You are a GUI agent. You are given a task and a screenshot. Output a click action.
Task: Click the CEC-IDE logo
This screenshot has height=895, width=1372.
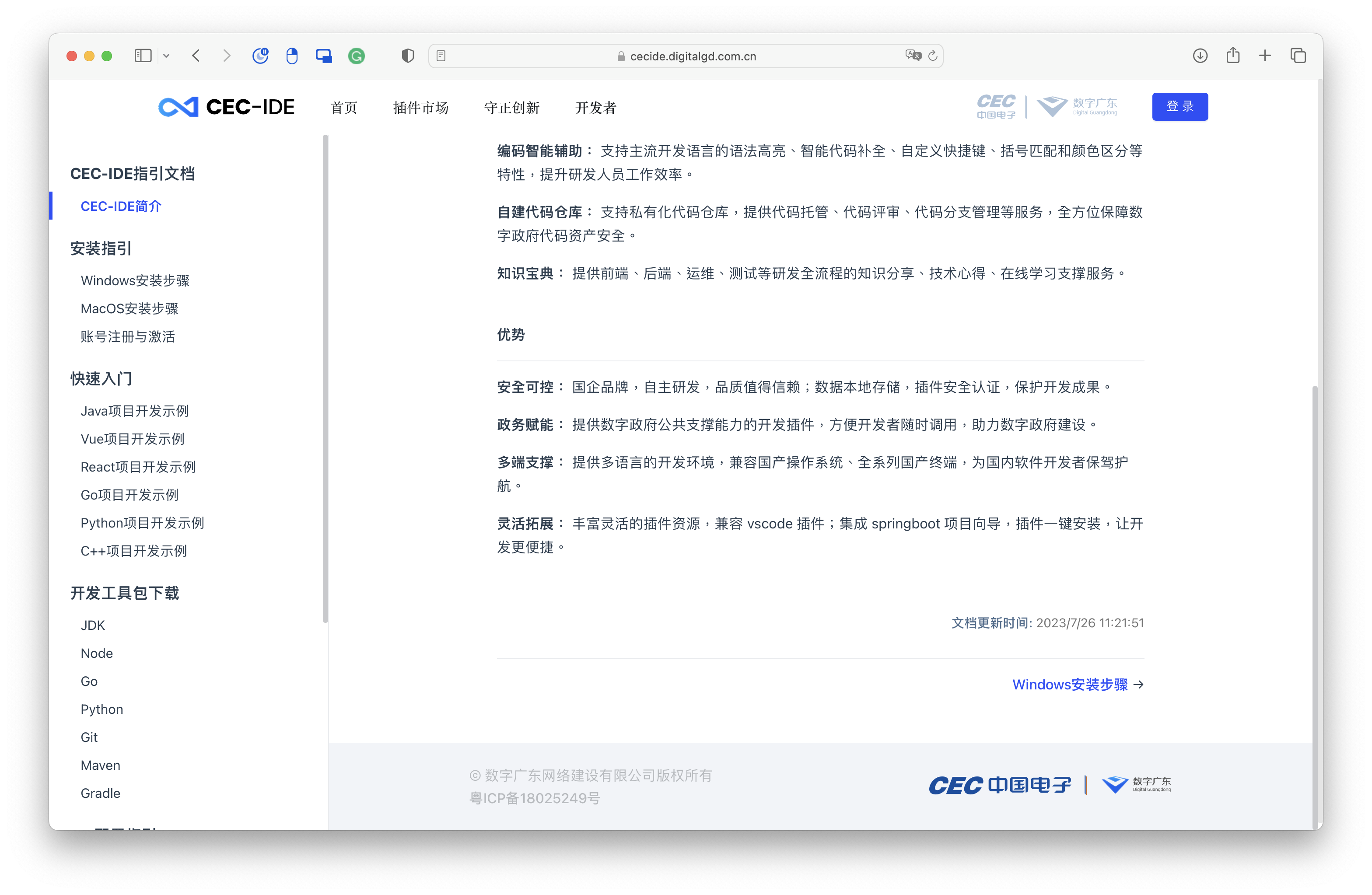coord(226,107)
